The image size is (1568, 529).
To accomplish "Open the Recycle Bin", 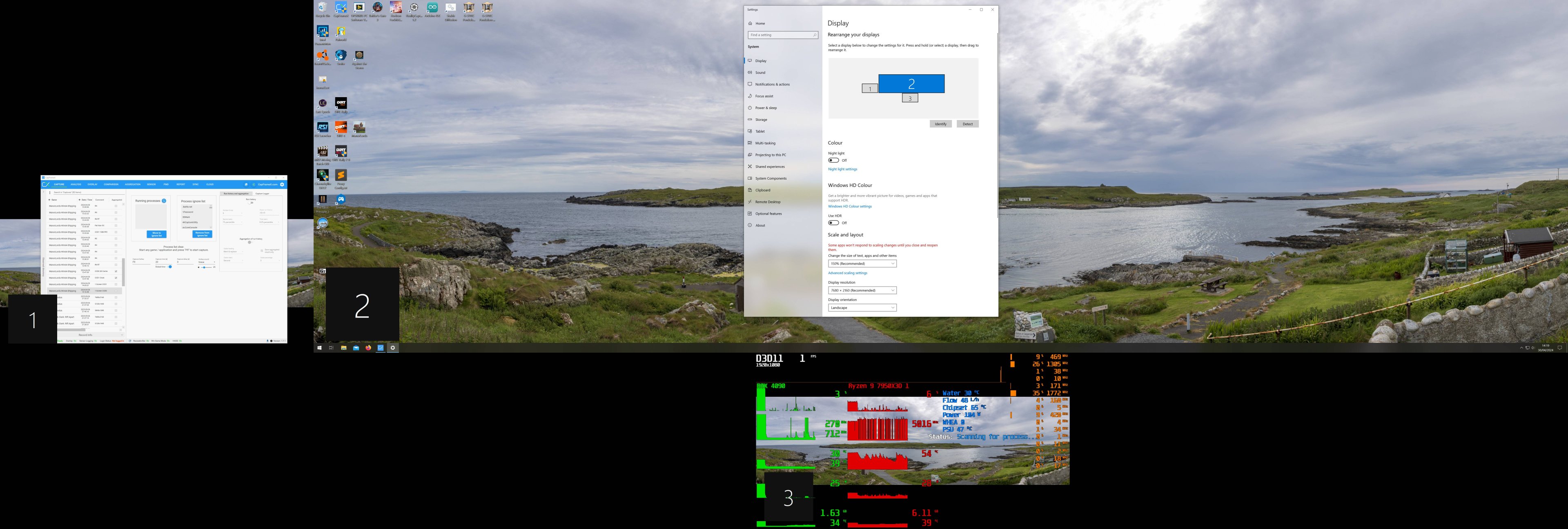I will tap(322, 7).
